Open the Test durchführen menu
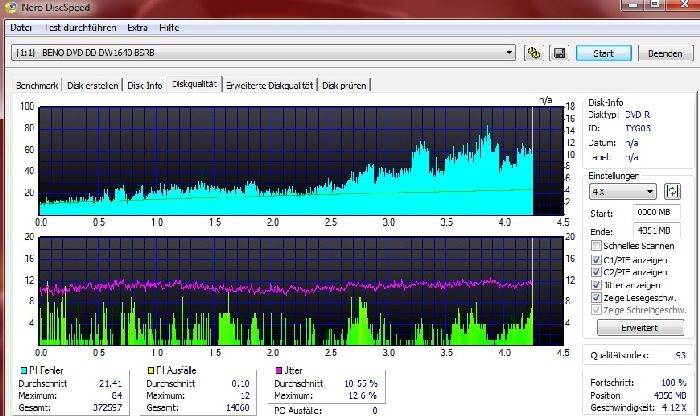The image size is (700, 416). click(x=81, y=28)
